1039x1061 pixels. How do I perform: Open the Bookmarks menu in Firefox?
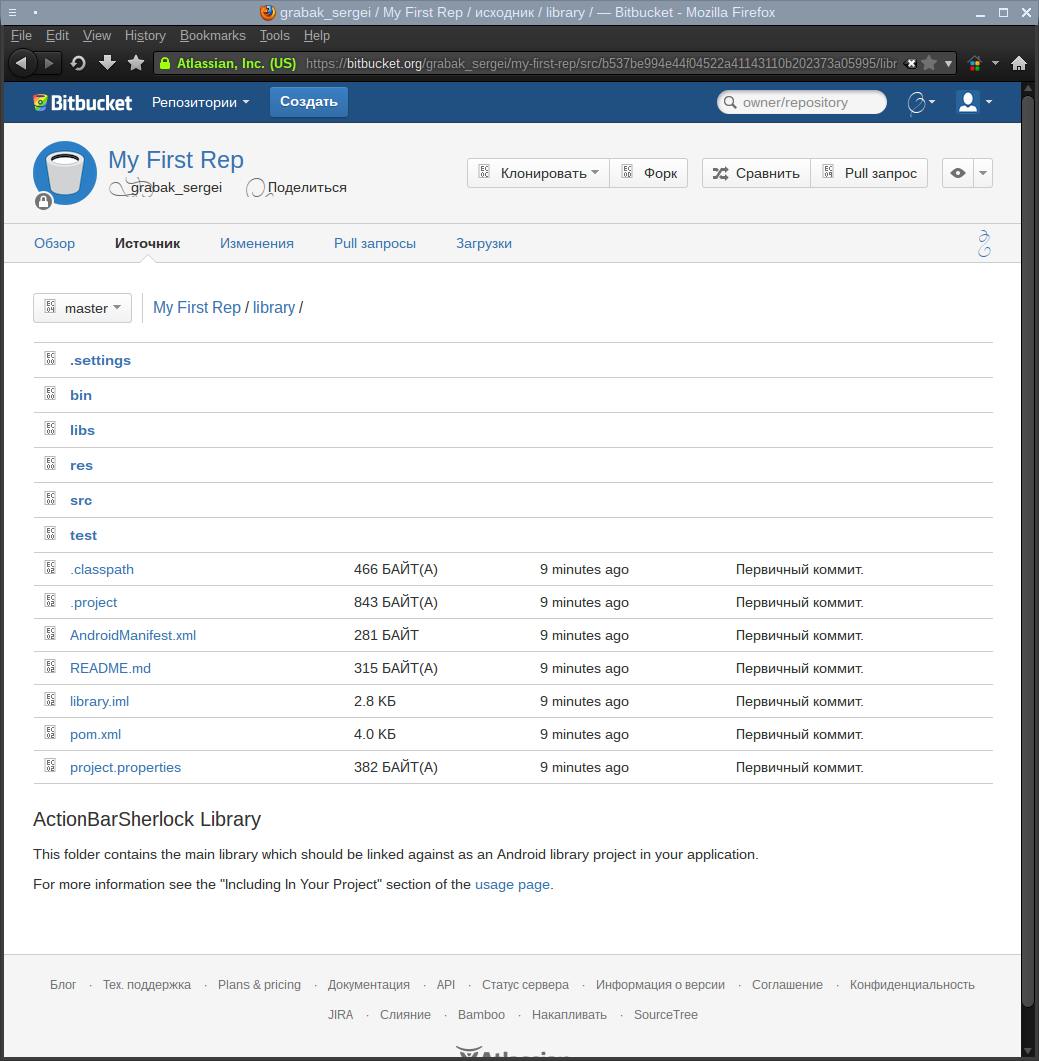tap(212, 35)
